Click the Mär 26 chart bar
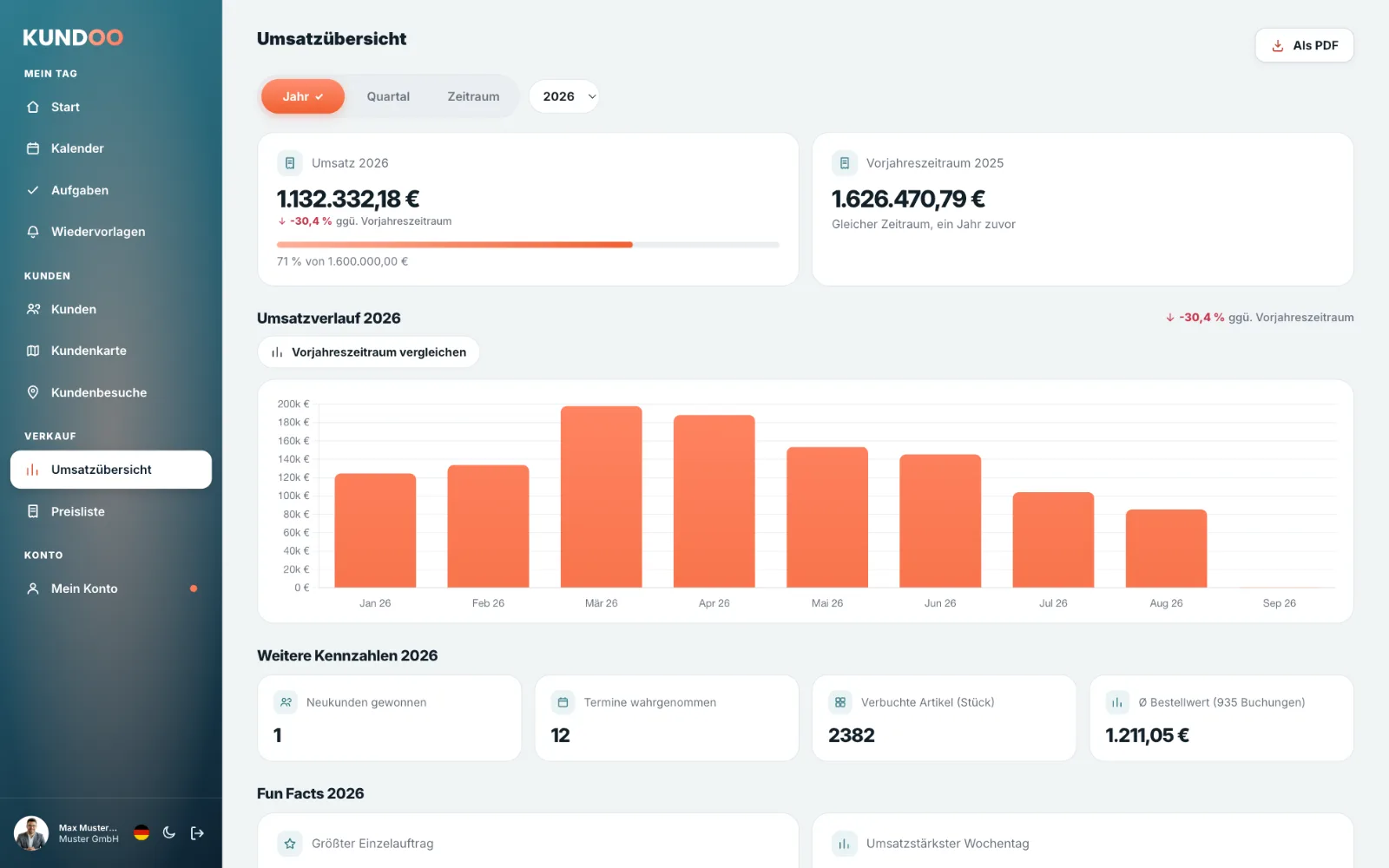The height and width of the screenshot is (868, 1389). pyautogui.click(x=601, y=496)
